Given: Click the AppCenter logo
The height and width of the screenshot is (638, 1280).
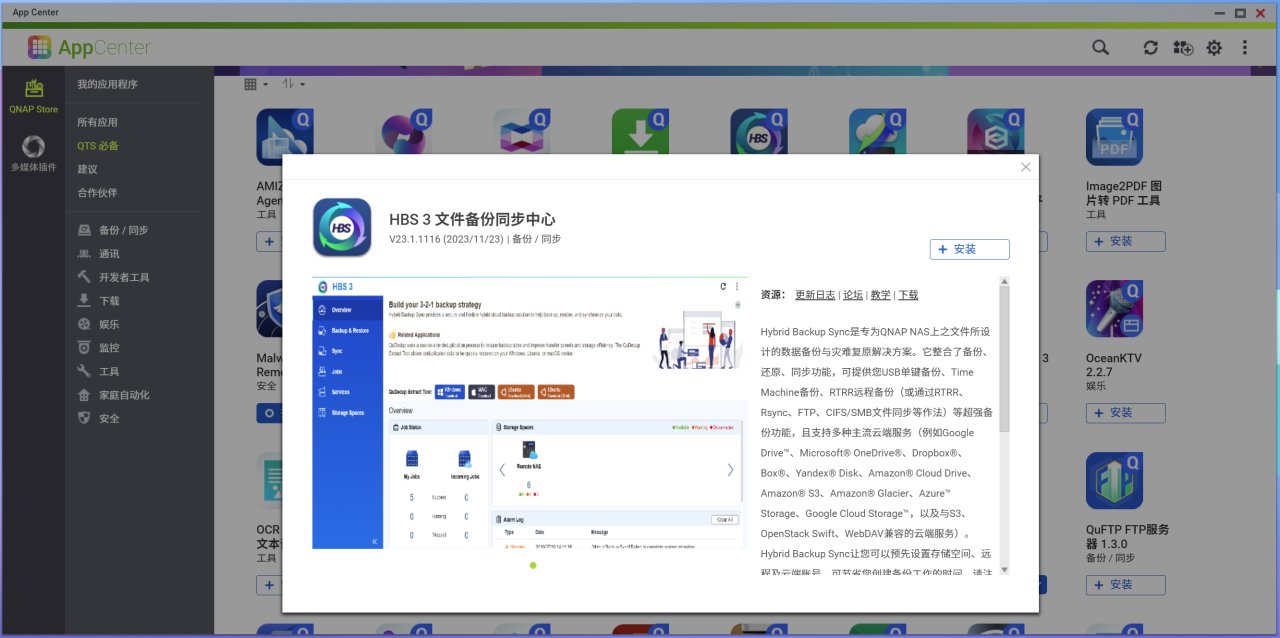Looking at the screenshot, I should (x=89, y=47).
